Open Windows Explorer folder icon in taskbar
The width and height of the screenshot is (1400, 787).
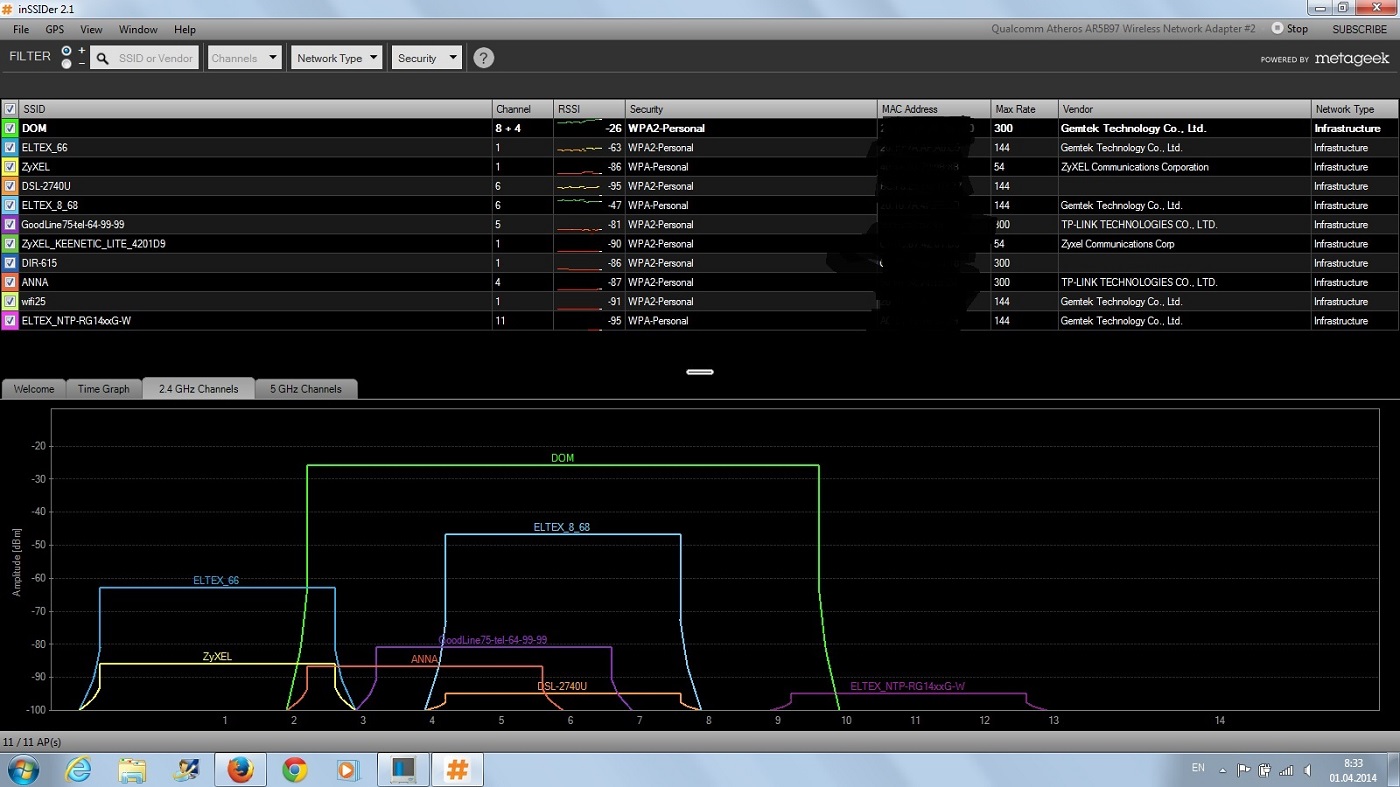(132, 769)
